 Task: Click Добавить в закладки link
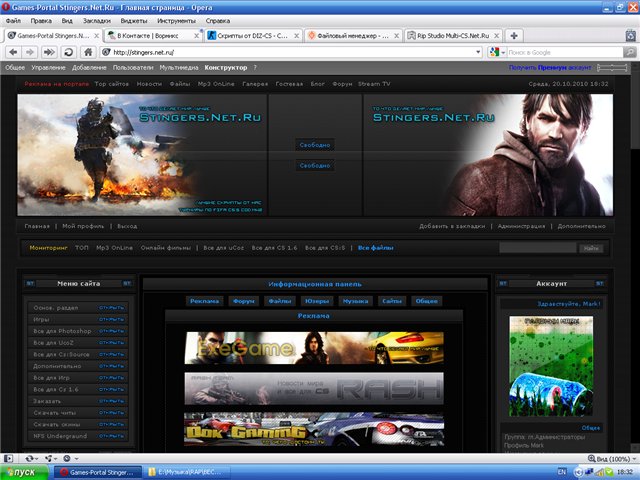[x=452, y=226]
